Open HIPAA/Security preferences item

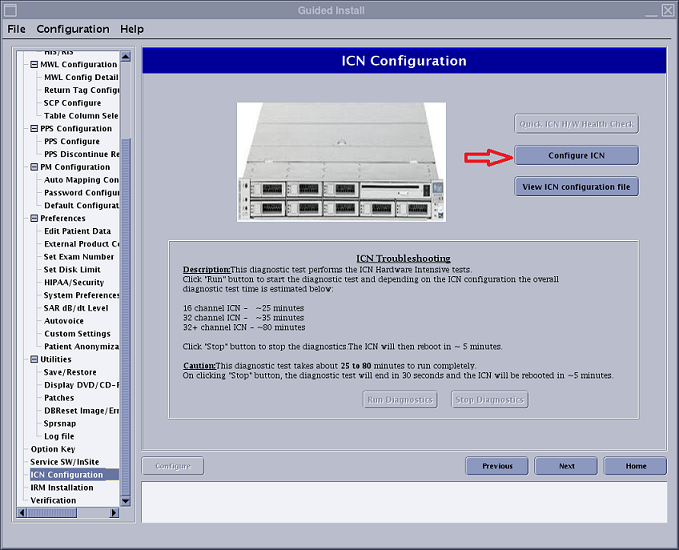pyautogui.click(x=74, y=282)
